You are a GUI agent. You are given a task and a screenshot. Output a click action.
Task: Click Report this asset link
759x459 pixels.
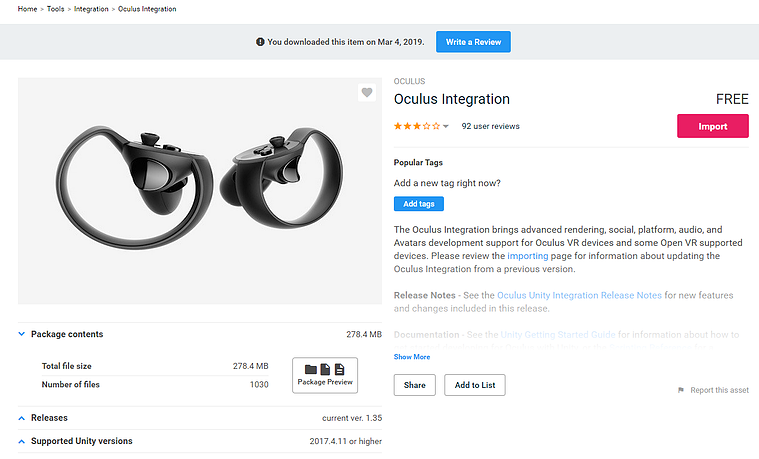[719, 390]
